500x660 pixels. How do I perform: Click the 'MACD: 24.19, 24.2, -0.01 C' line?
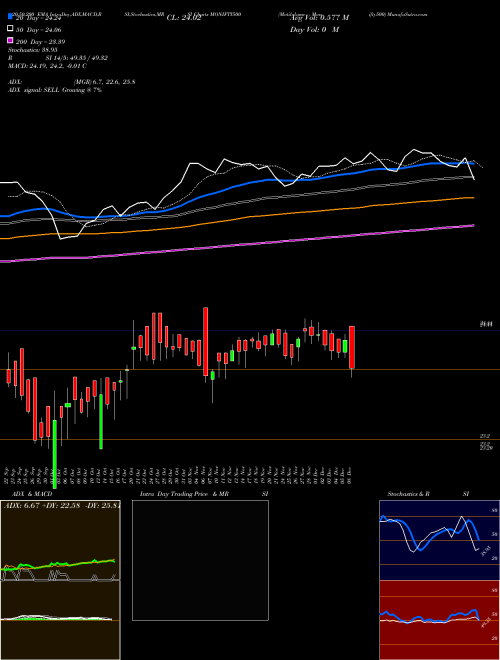click(48, 66)
